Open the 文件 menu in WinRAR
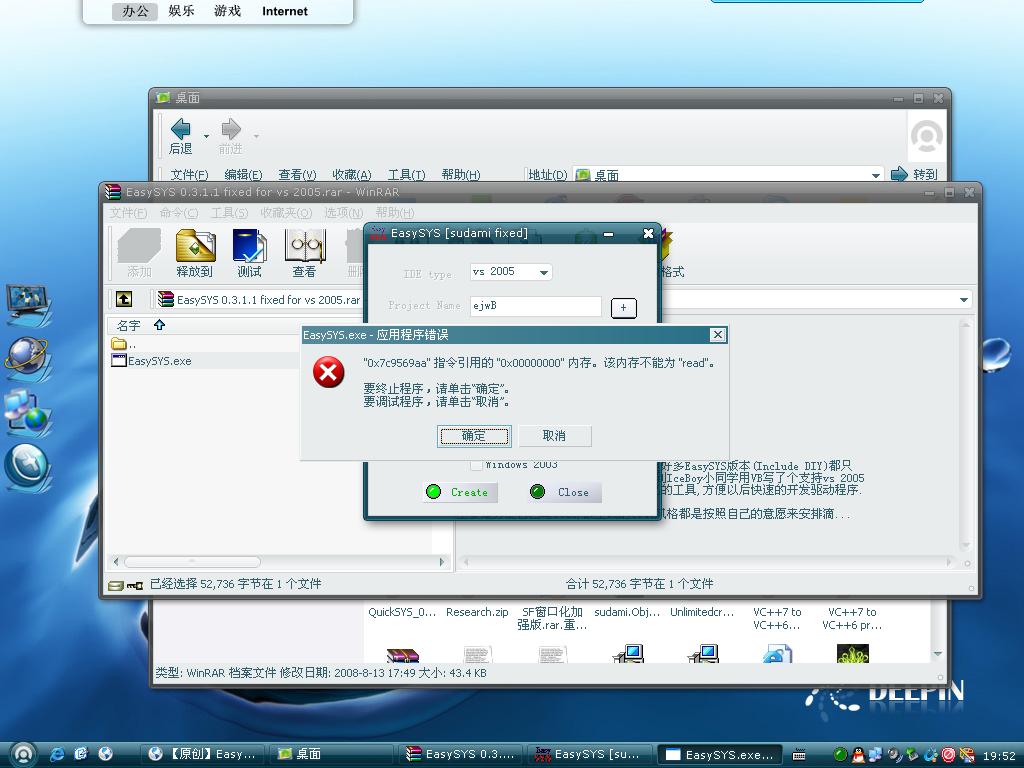This screenshot has height=768, width=1024. click(128, 213)
